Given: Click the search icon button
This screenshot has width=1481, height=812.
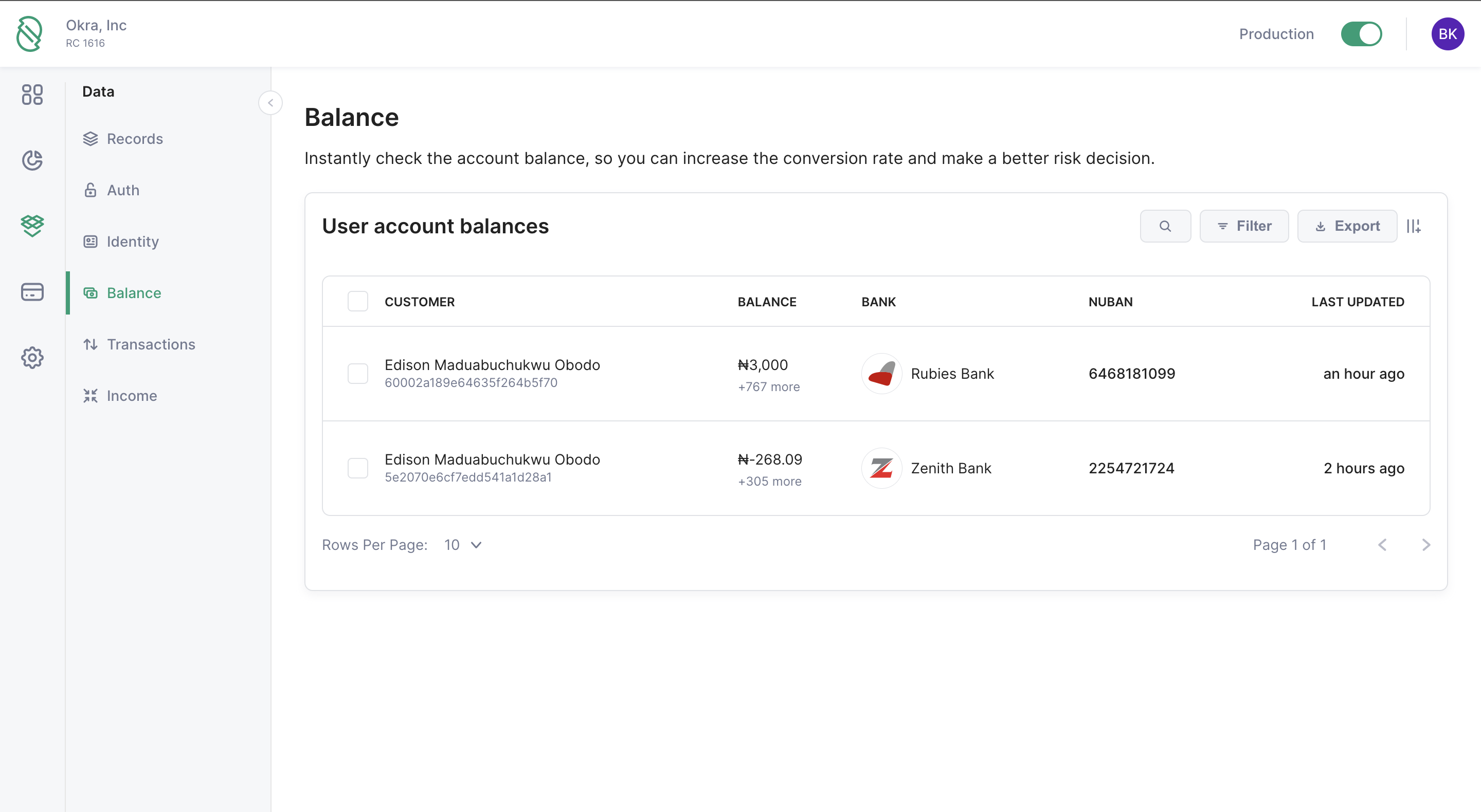Looking at the screenshot, I should [1165, 226].
